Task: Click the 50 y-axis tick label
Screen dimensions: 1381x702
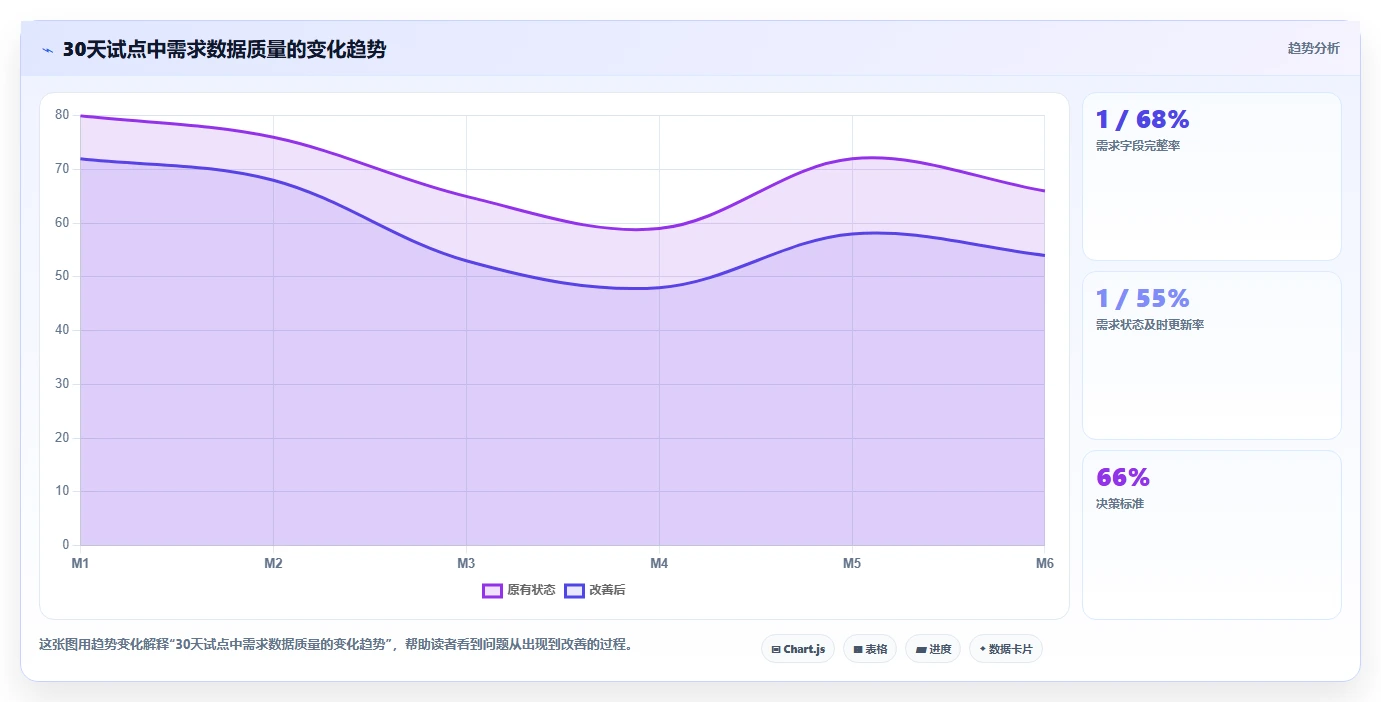Action: (x=62, y=276)
